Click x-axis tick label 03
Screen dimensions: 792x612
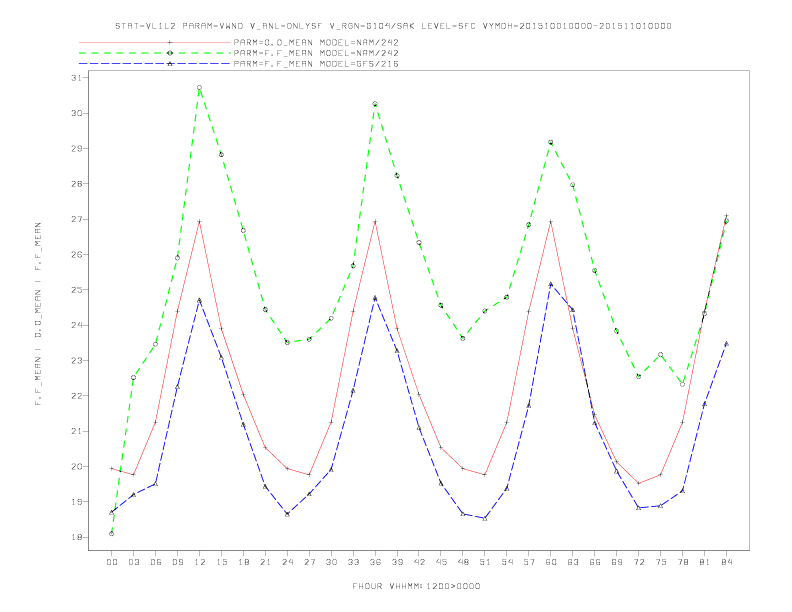[x=133, y=562]
